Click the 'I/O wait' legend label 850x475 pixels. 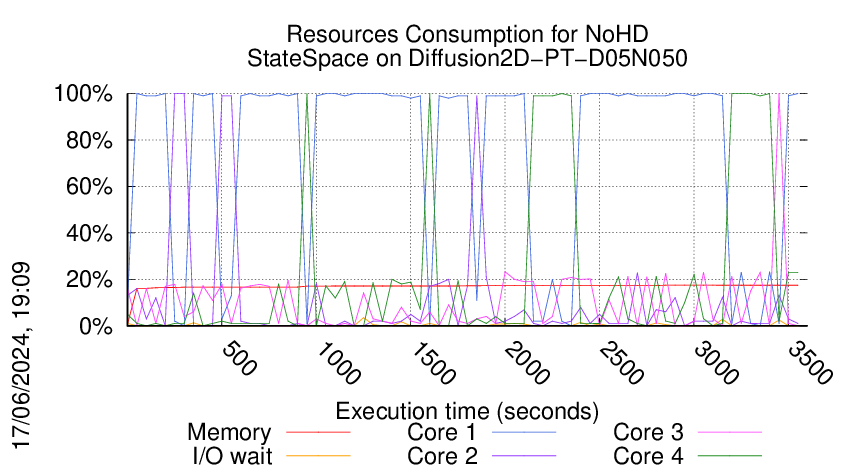[x=233, y=456]
